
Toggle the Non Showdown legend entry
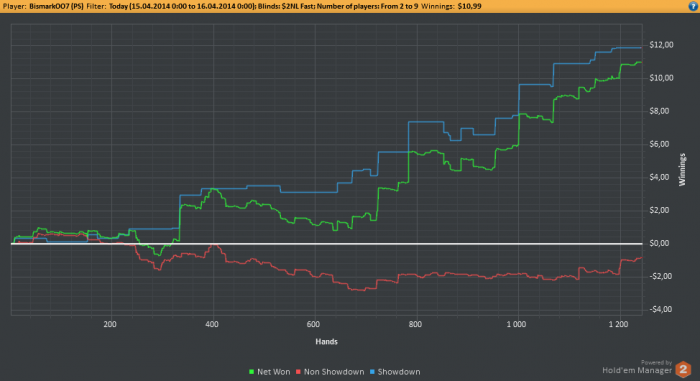tap(330, 372)
